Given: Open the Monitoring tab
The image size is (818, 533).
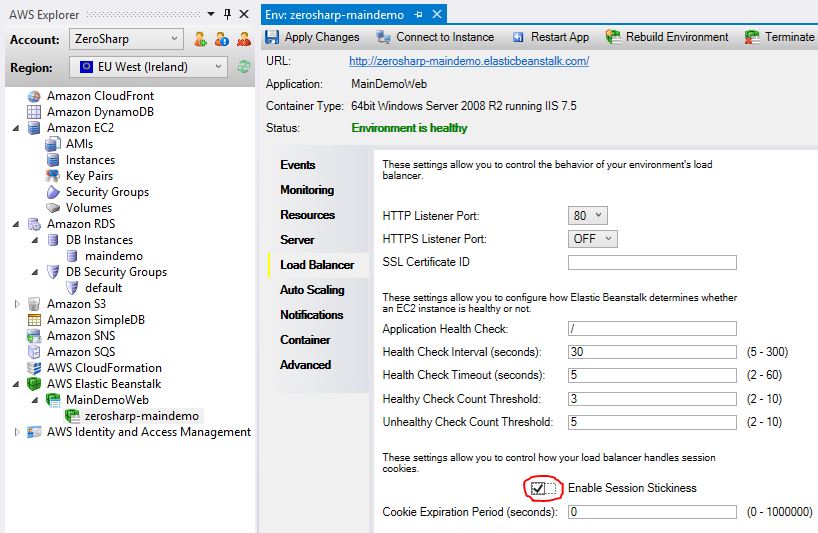Looking at the screenshot, I should point(307,190).
